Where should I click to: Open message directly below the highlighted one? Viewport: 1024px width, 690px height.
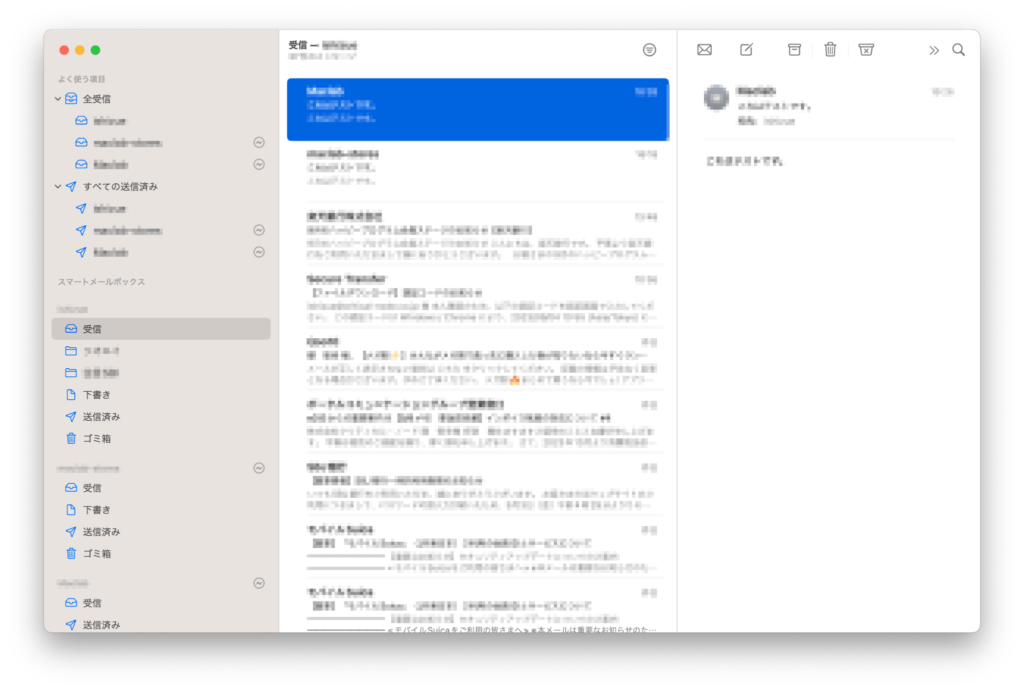[478, 171]
